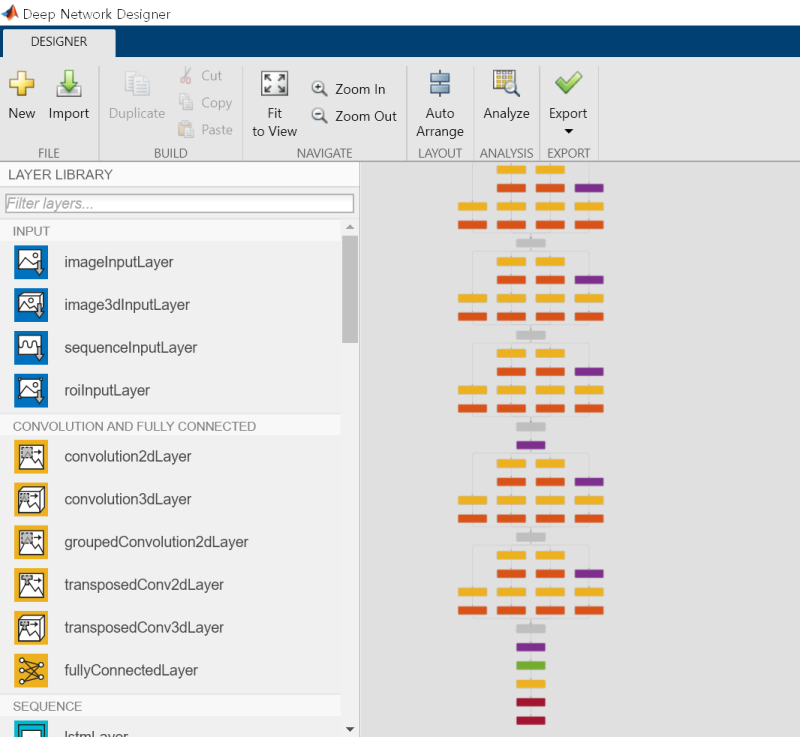The height and width of the screenshot is (737, 800).
Task: Select the convolution3dLayer icon
Action: (x=31, y=499)
